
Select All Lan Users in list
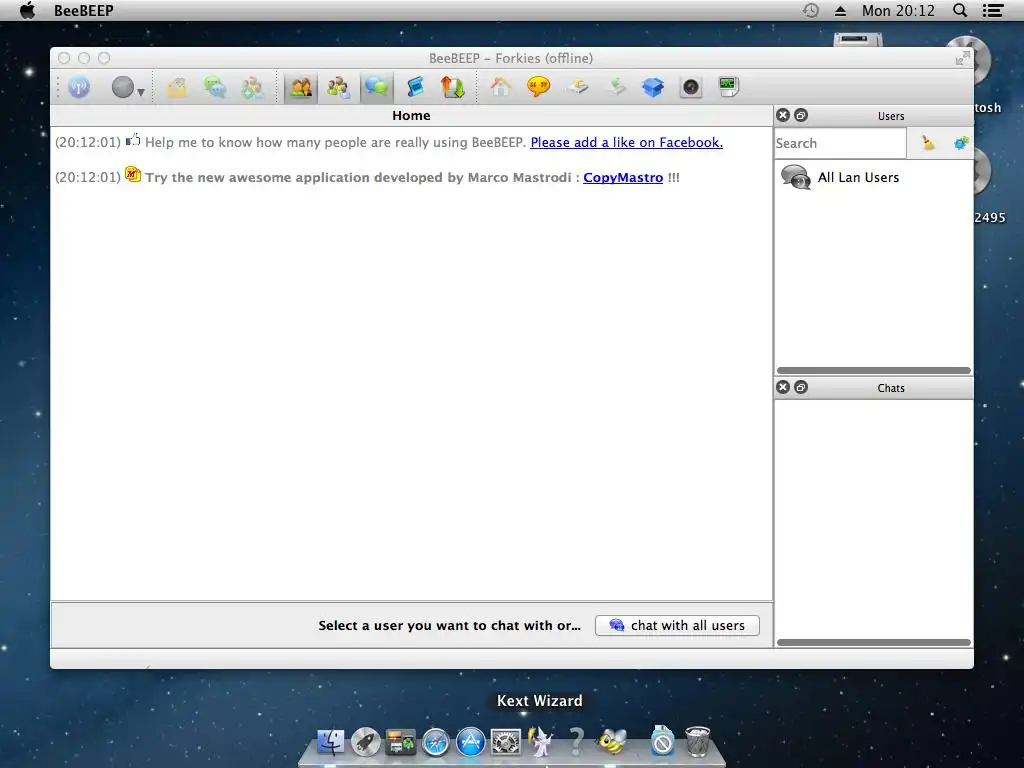[873, 177]
